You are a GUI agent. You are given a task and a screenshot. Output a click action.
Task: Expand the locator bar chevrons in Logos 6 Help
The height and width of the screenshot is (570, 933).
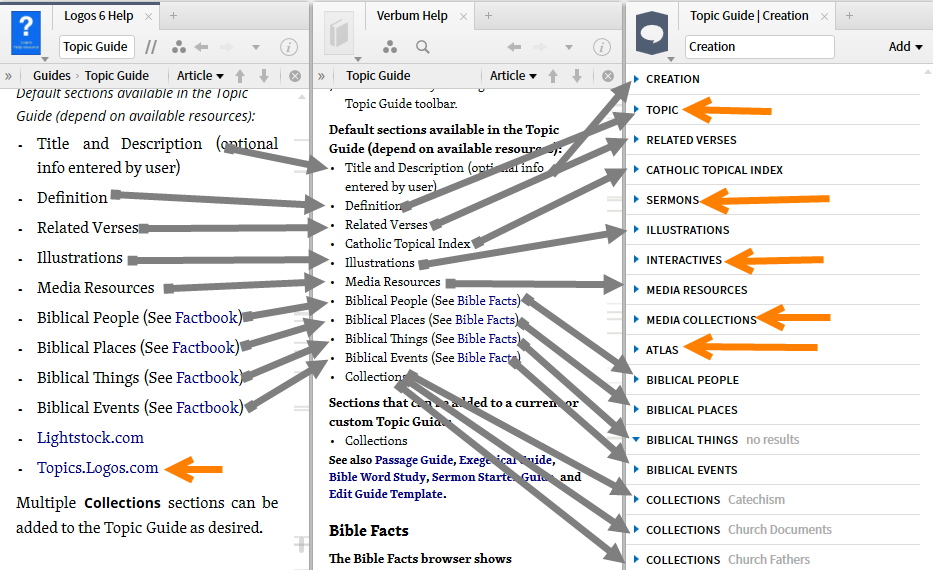[8, 76]
